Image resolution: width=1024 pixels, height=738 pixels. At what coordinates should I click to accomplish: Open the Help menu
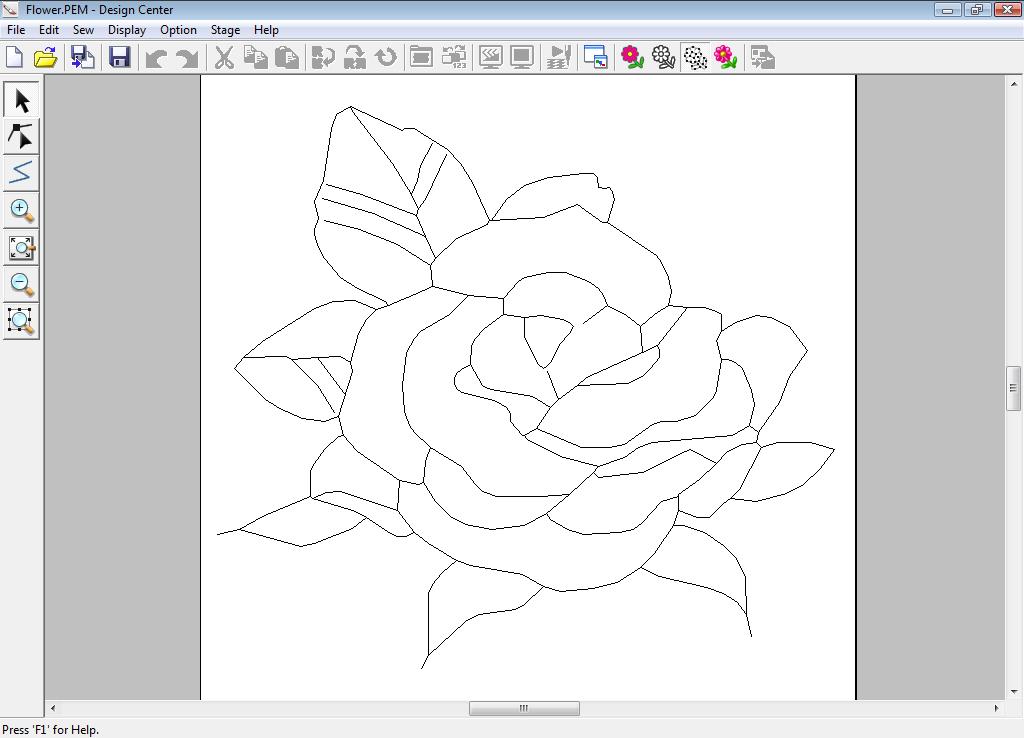tap(266, 30)
